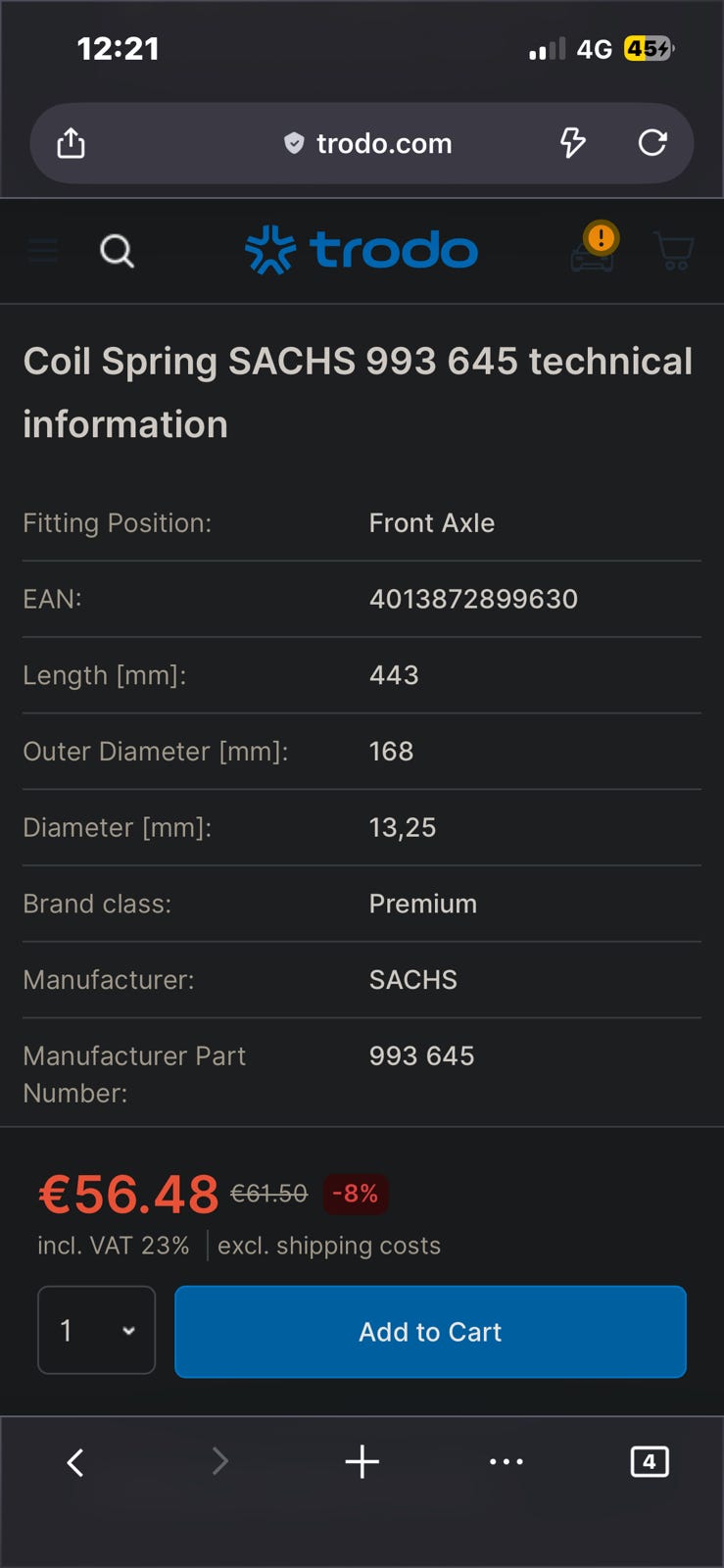Tap the battery indicator in status bar
724x1568 pixels.
649,49
